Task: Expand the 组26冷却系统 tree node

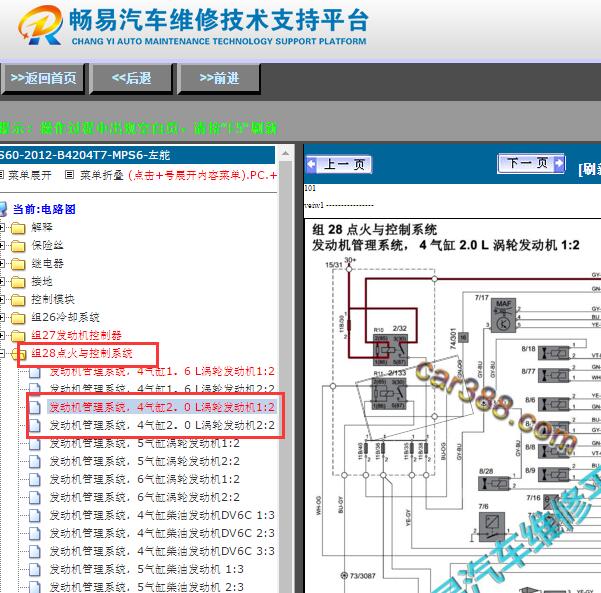Action: 2,318
